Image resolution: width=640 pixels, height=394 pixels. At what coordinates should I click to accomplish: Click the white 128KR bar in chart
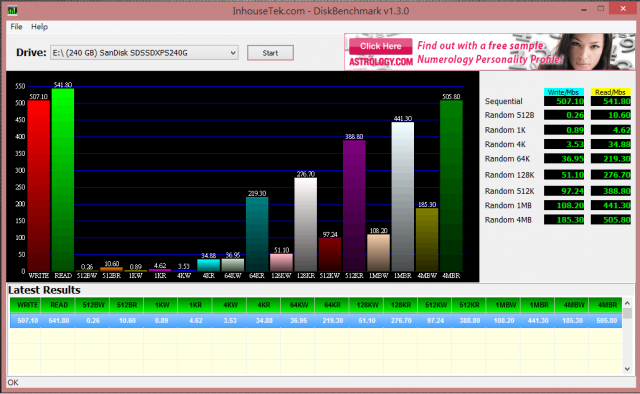point(306,225)
